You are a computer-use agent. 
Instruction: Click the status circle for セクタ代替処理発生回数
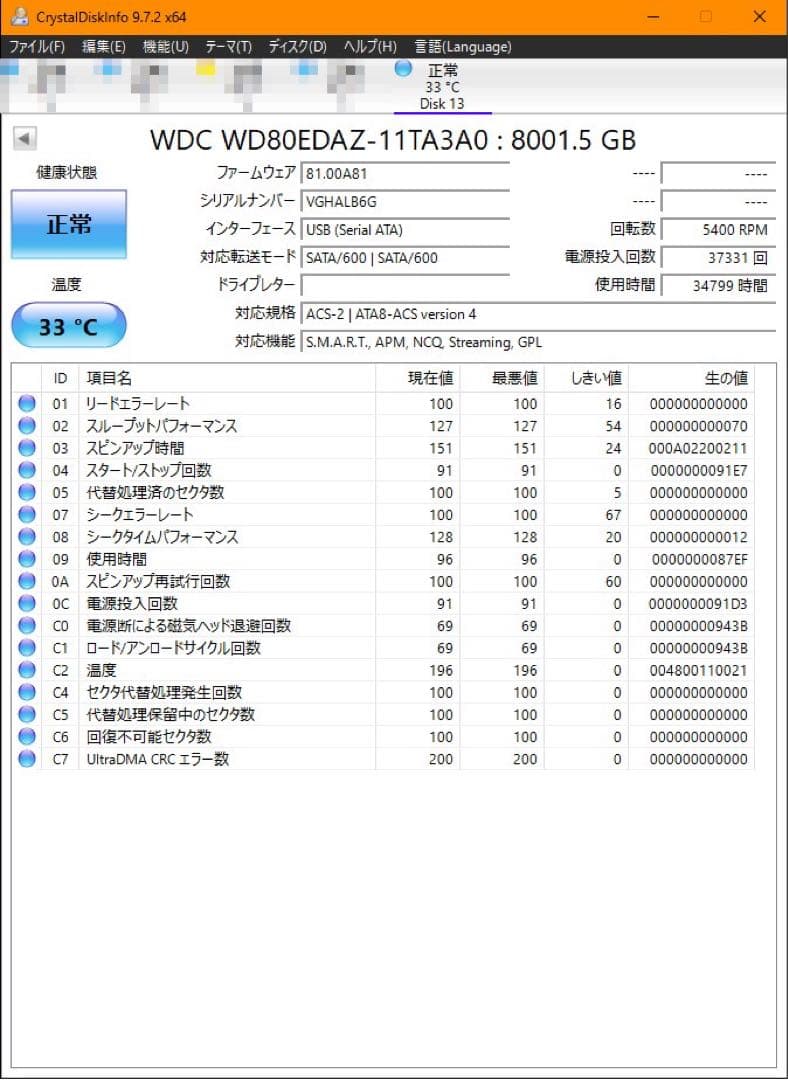27,692
